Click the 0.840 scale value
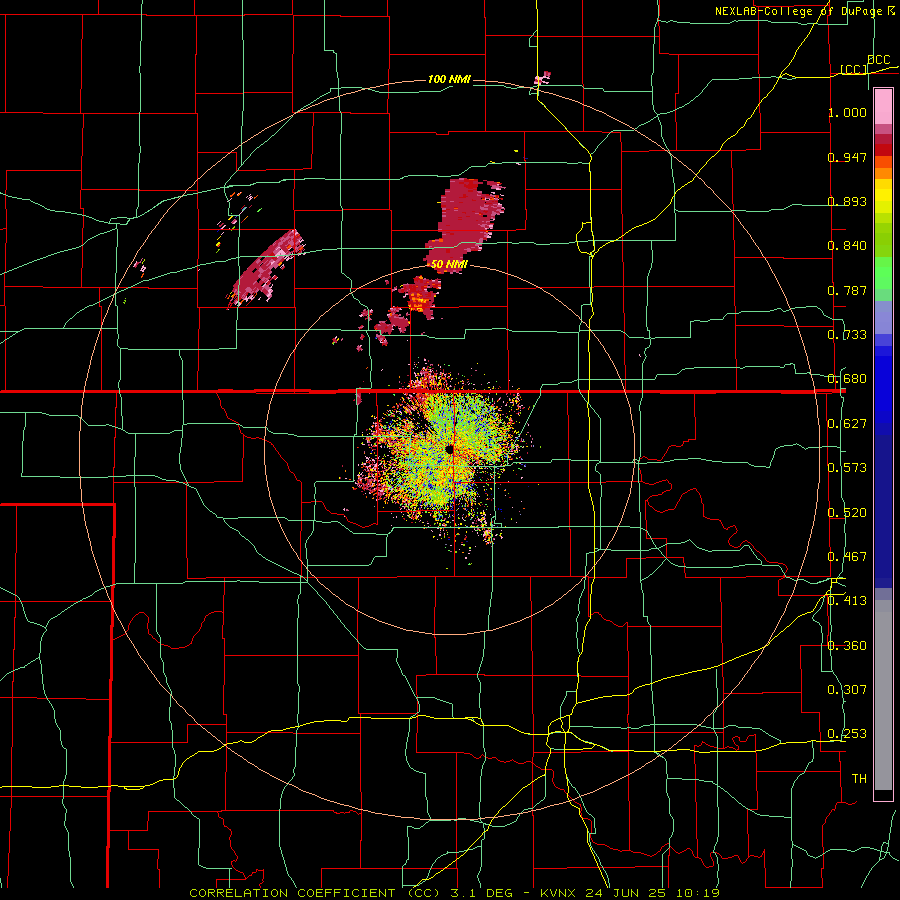Viewport: 900px width, 900px height. click(847, 246)
